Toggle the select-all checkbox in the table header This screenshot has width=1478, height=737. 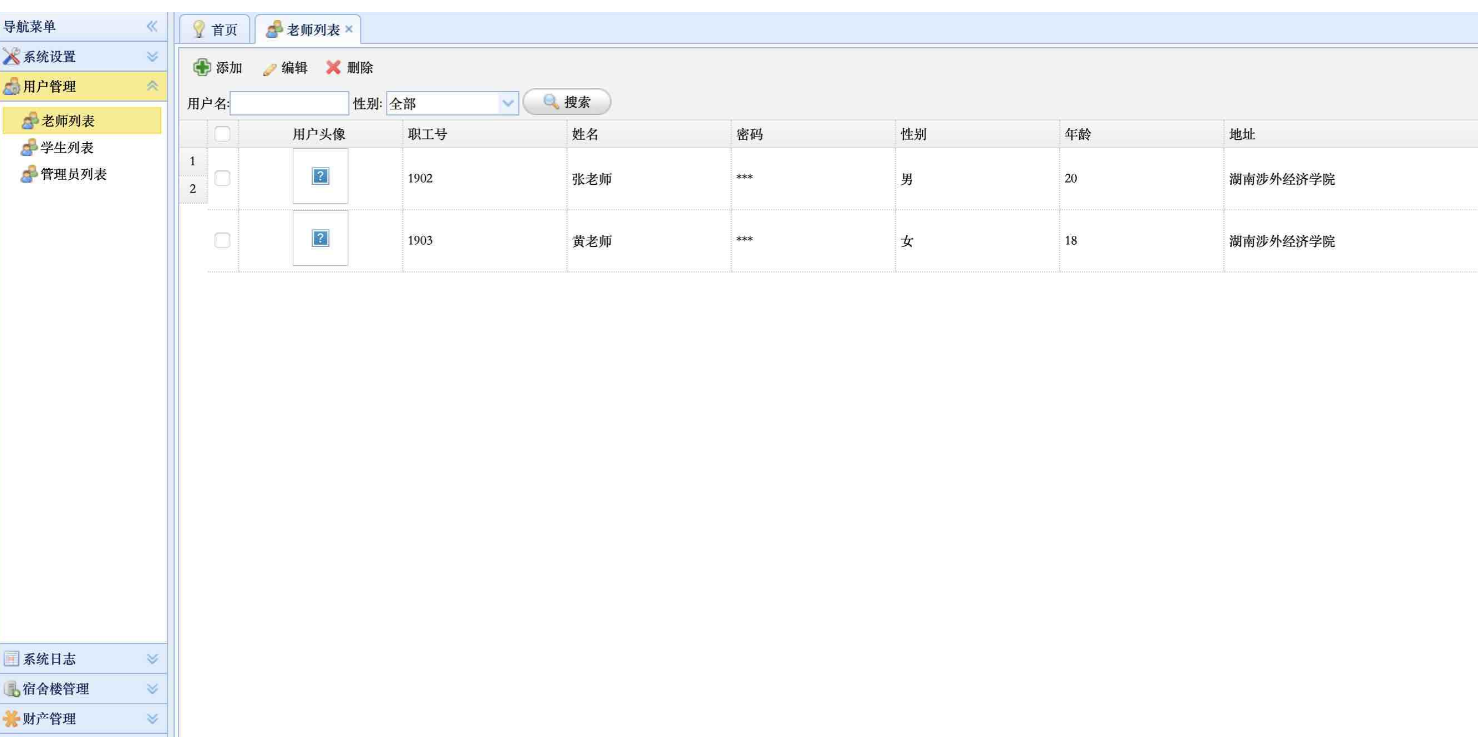pos(222,133)
